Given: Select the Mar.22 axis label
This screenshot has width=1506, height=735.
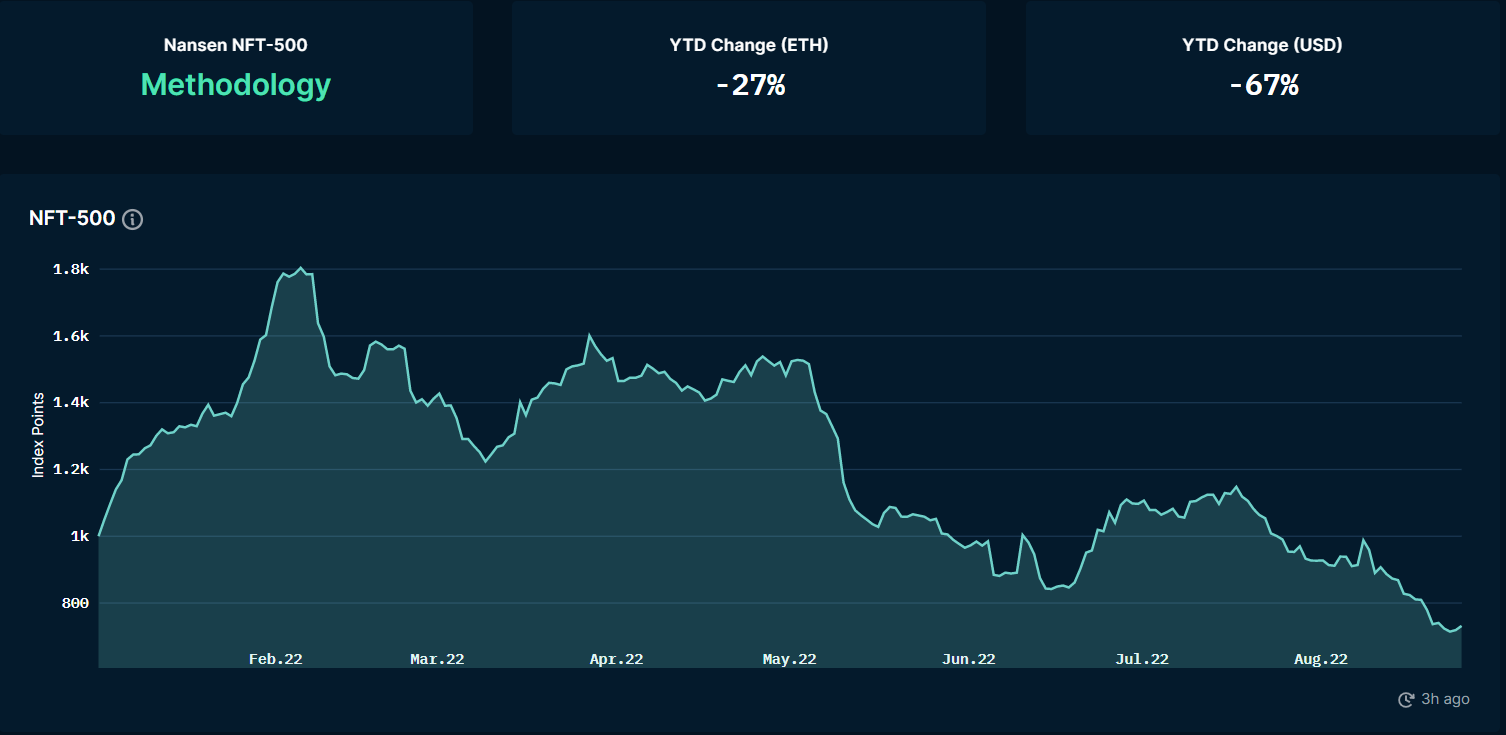Looking at the screenshot, I should coord(437,659).
